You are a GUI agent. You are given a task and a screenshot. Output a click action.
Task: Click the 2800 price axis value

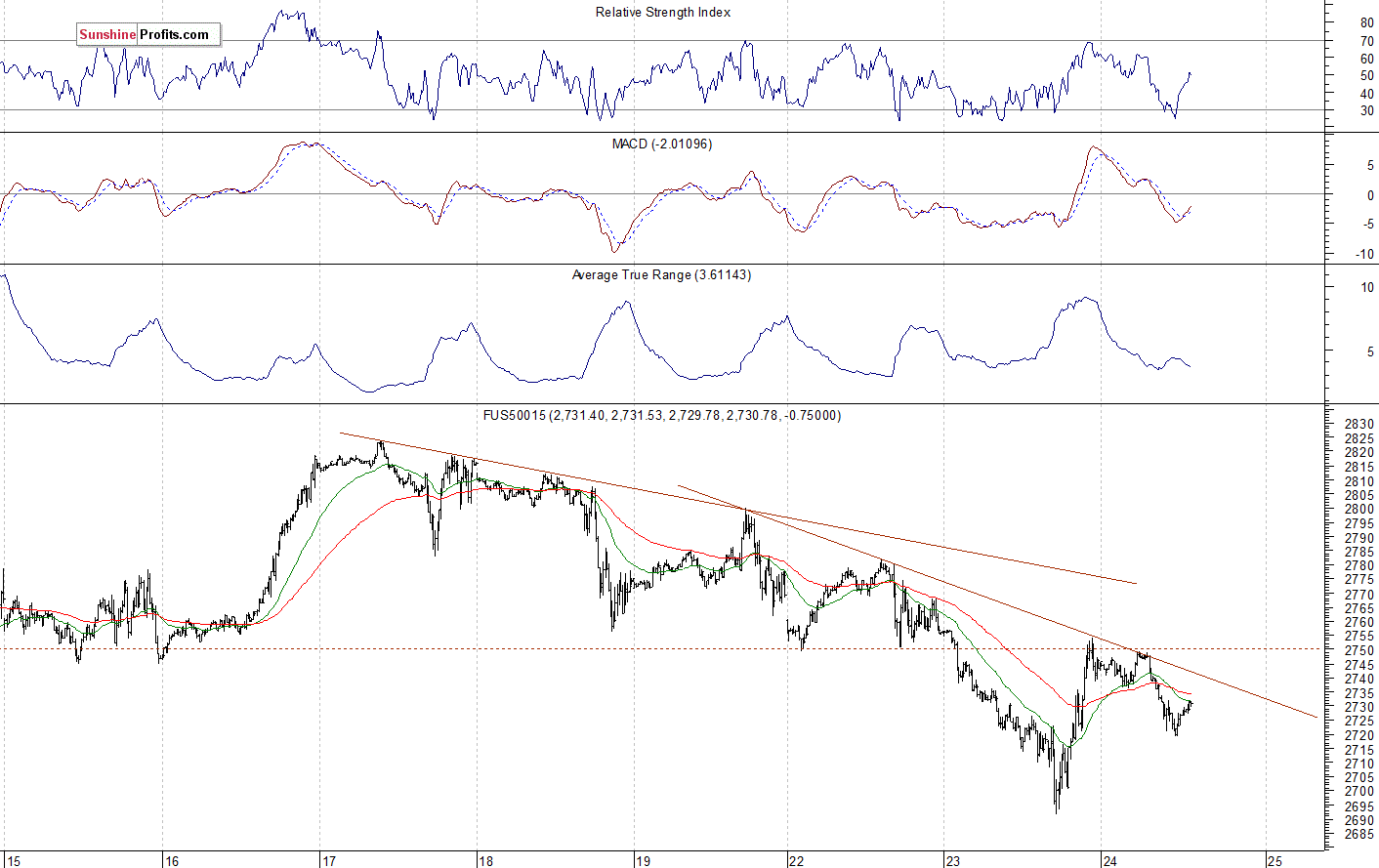[x=1358, y=510]
